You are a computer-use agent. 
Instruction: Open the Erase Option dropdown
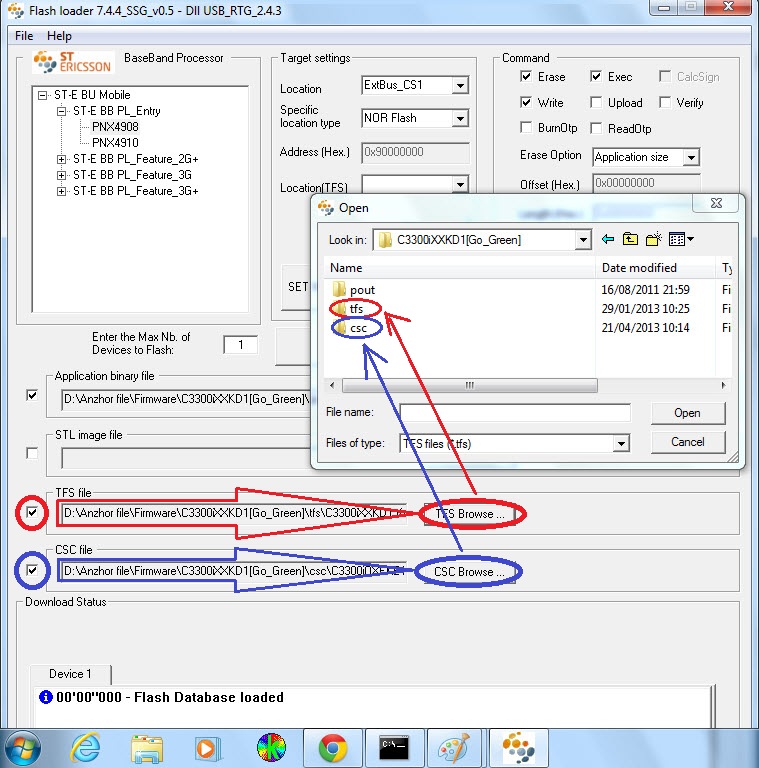691,158
